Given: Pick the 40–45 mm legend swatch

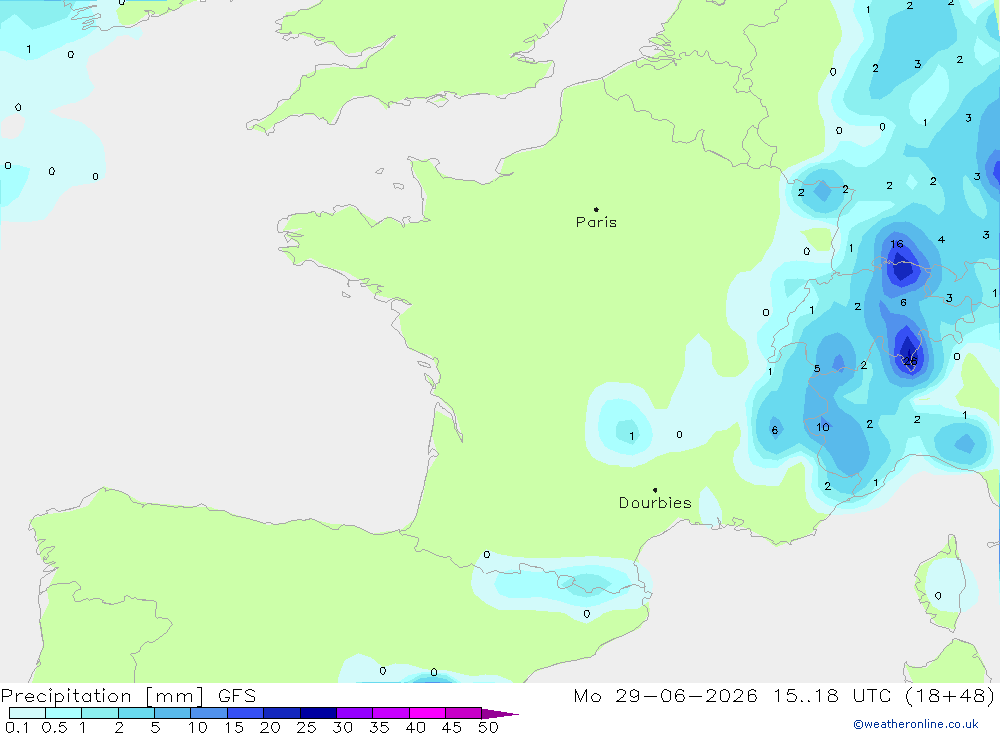Looking at the screenshot, I should pyautogui.click(x=427, y=713).
